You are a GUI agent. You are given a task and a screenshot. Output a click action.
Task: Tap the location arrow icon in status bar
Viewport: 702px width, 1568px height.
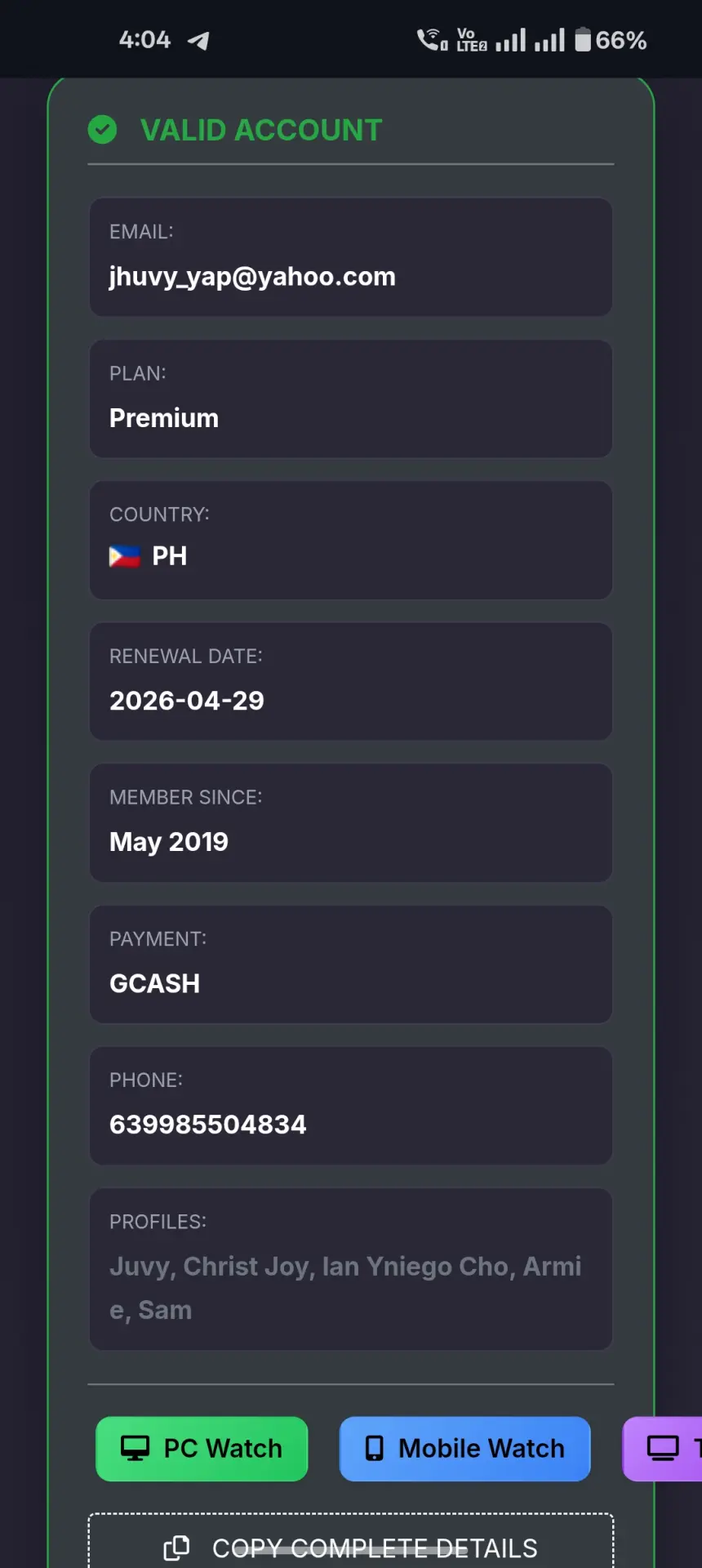click(x=198, y=40)
